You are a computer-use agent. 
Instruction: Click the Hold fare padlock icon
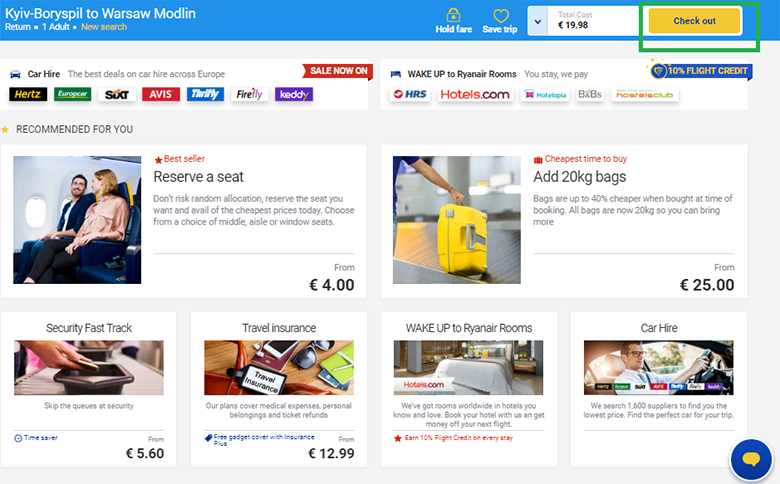coord(453,15)
